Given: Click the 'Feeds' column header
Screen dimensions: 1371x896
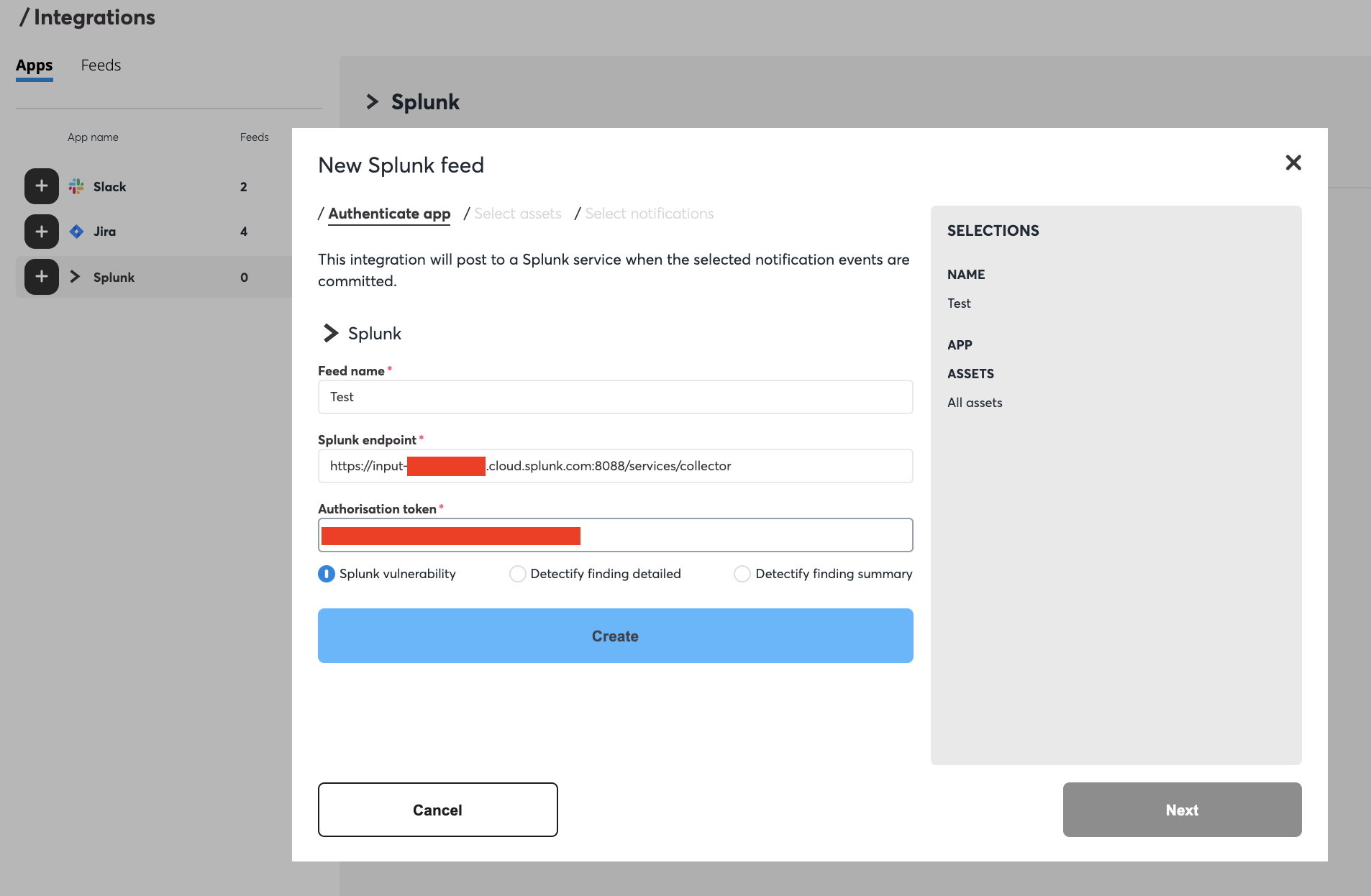Looking at the screenshot, I should coord(255,137).
